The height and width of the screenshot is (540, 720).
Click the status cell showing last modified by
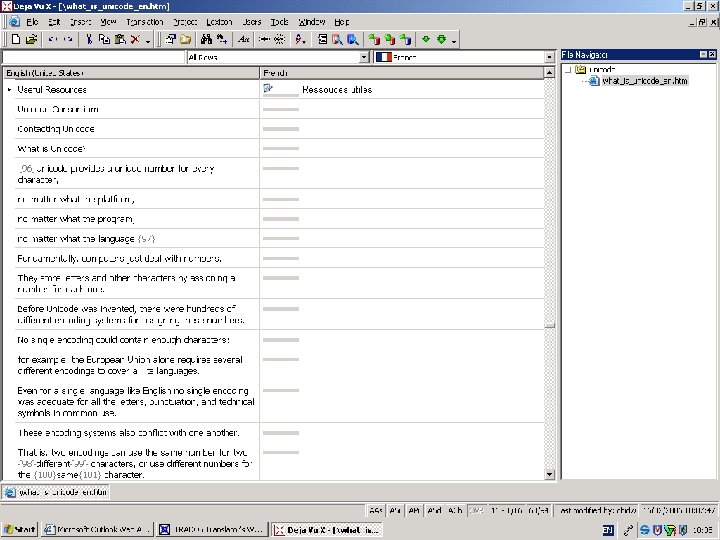click(x=596, y=510)
